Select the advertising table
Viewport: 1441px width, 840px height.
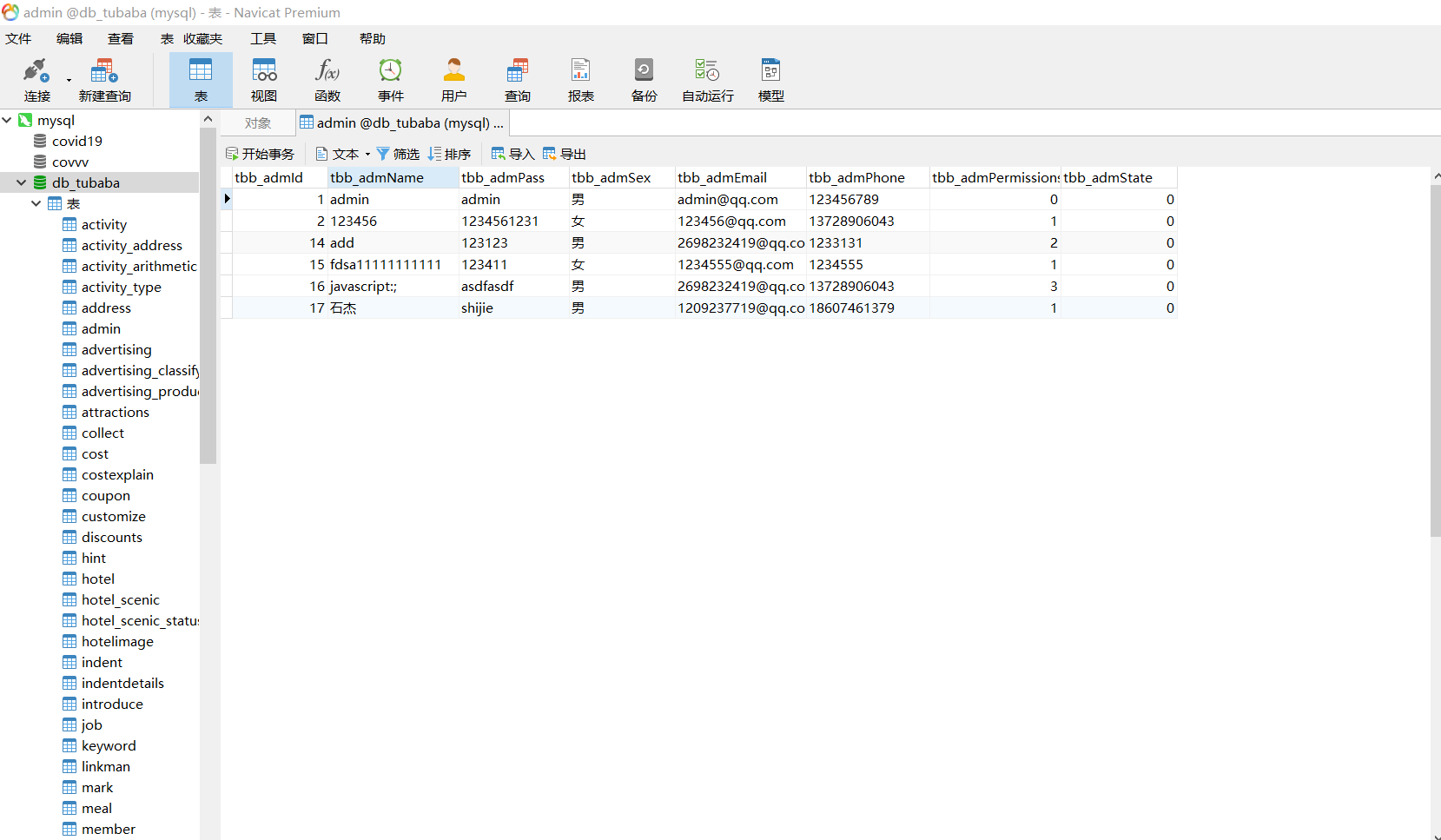click(x=116, y=349)
